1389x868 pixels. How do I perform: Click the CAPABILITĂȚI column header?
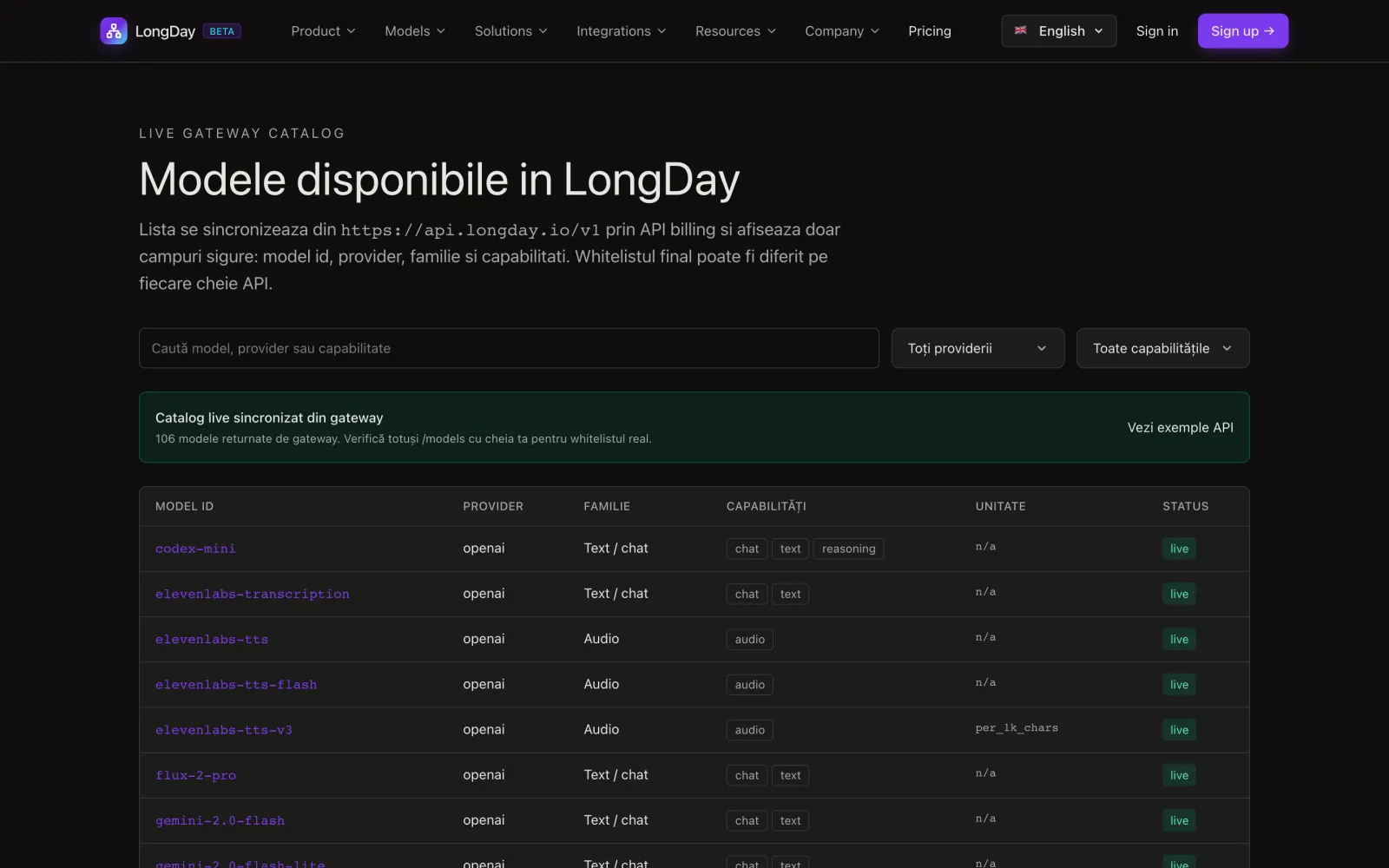767,506
